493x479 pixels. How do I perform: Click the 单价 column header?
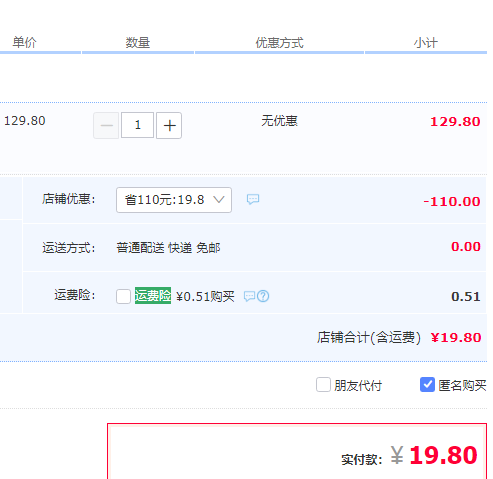[x=24, y=43]
